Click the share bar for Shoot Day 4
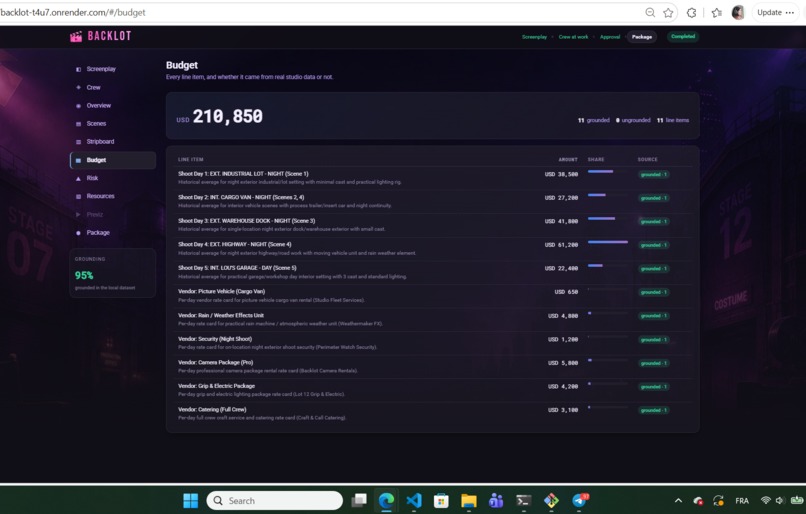This screenshot has width=806, height=514. [608, 242]
